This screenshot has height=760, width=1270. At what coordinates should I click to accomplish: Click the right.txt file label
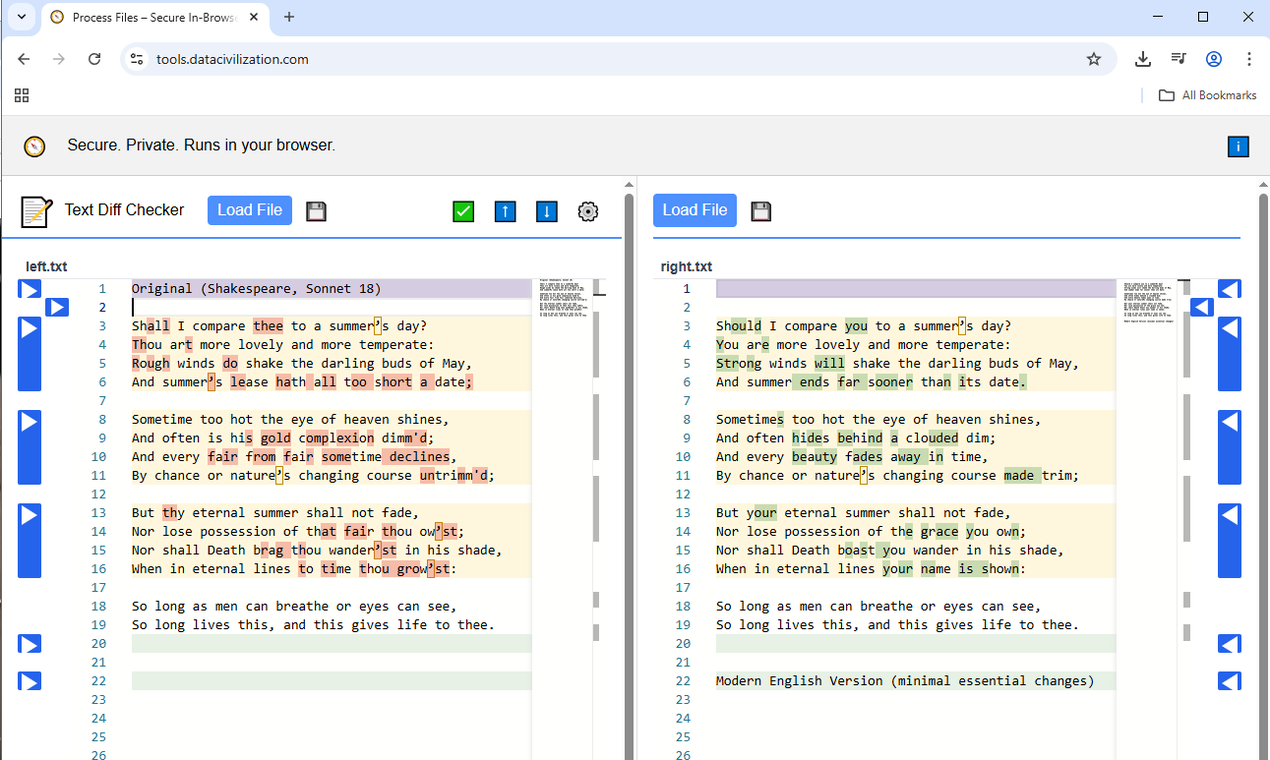pos(686,267)
